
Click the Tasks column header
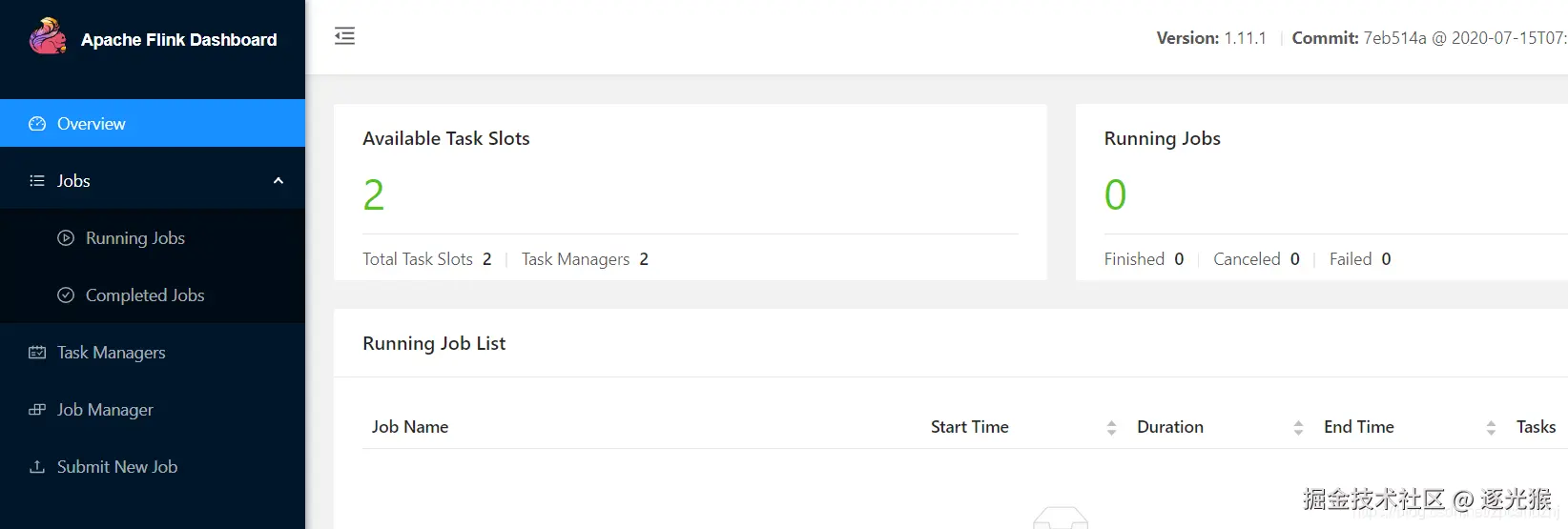click(x=1536, y=427)
